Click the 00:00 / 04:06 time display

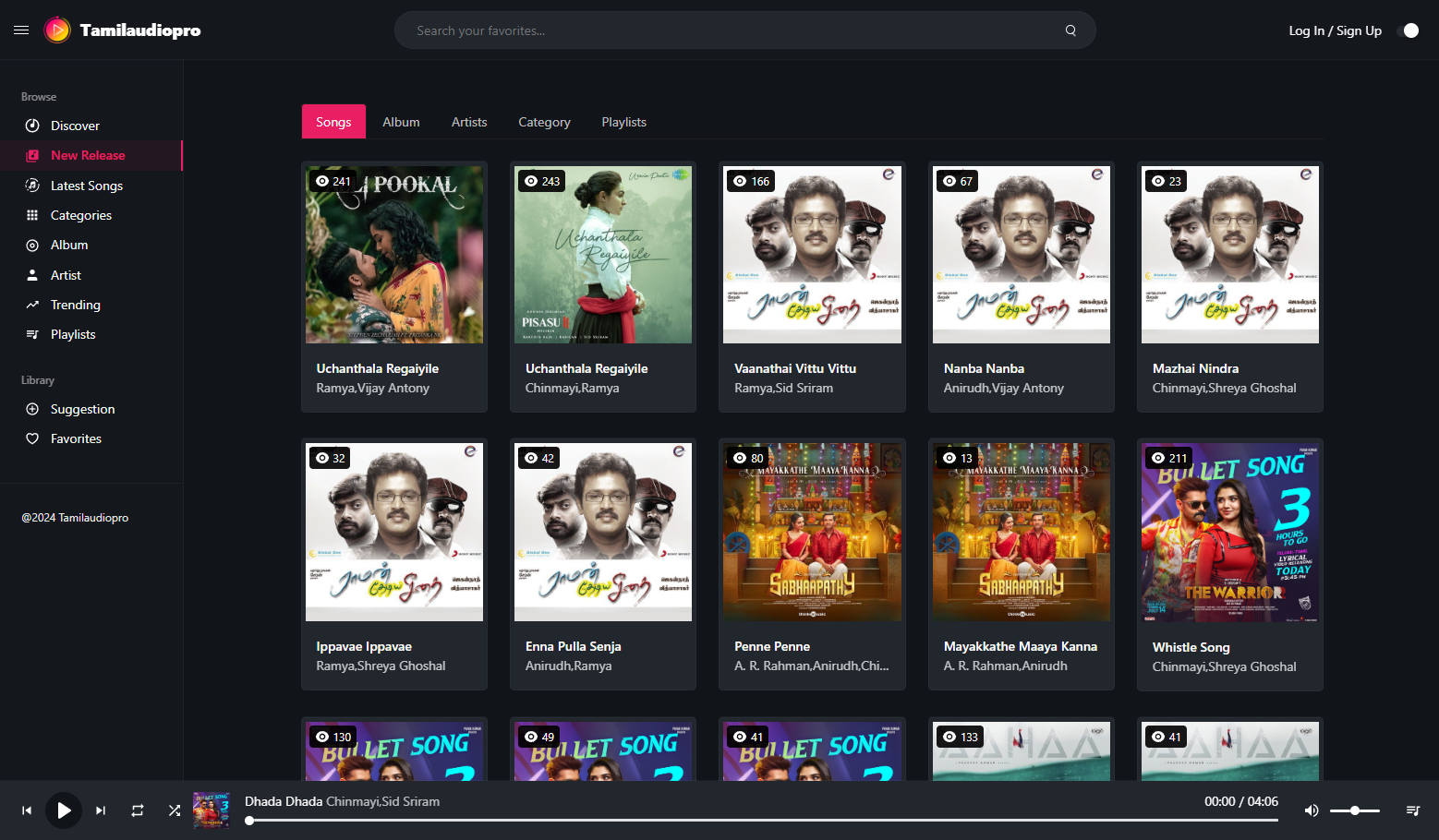(1240, 801)
